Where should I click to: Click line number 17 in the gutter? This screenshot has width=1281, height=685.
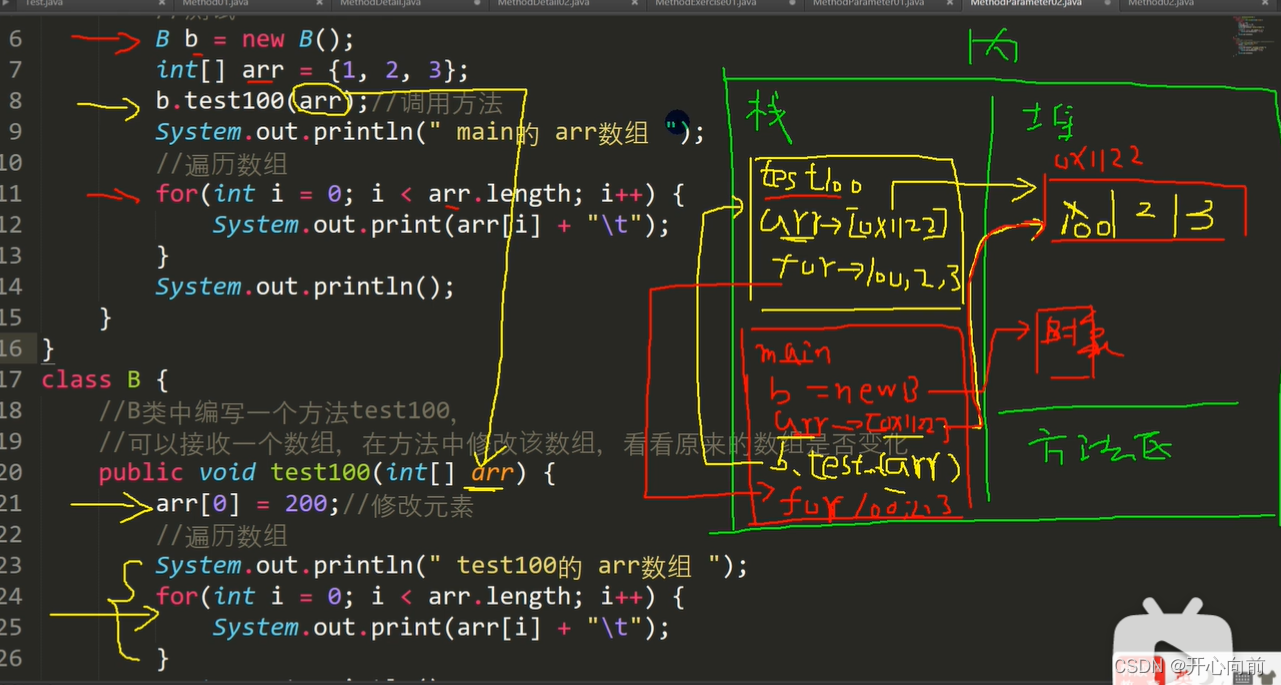[x=11, y=380]
